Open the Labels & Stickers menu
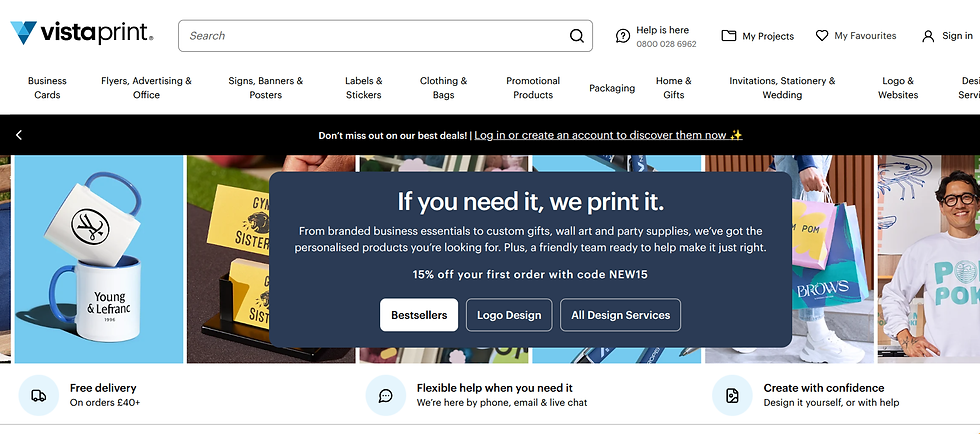This screenshot has height=434, width=980. (364, 88)
